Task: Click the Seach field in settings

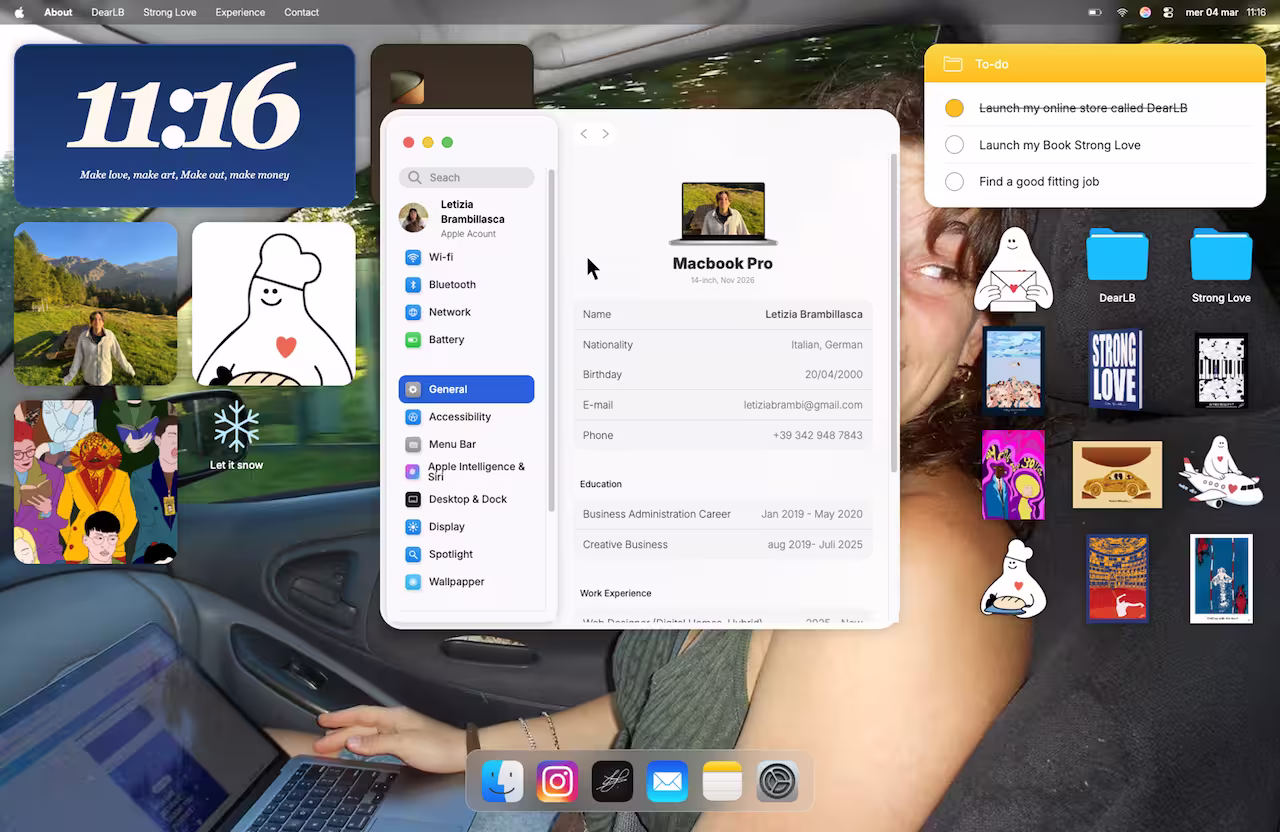Action: (x=466, y=177)
